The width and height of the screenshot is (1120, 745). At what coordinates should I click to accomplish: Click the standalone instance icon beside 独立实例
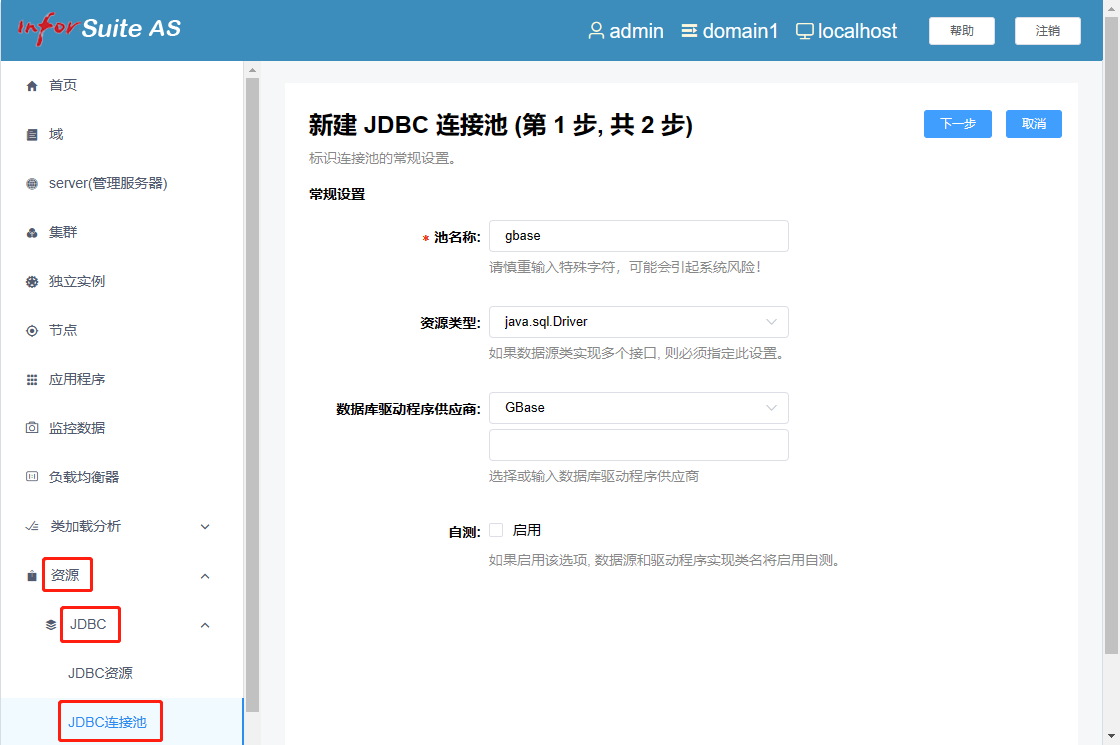[x=32, y=282]
